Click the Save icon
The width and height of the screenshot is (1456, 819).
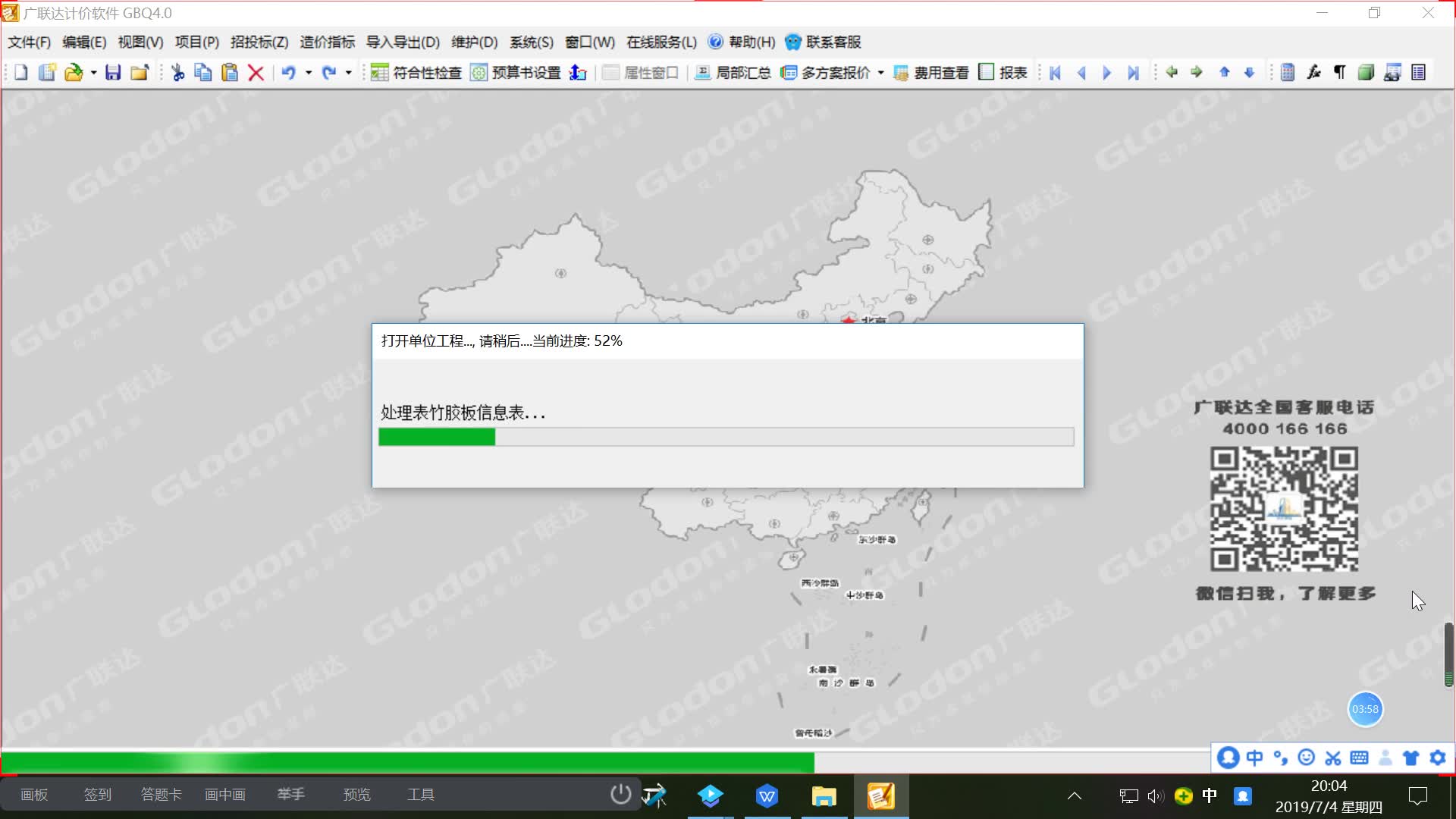(114, 72)
